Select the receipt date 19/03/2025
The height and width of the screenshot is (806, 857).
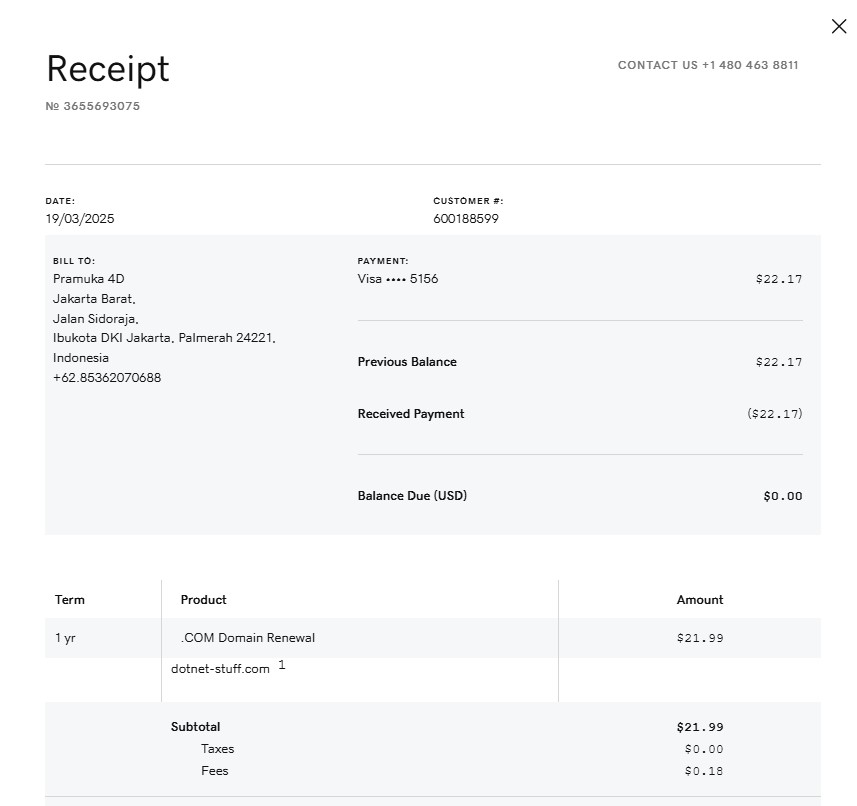coord(80,219)
